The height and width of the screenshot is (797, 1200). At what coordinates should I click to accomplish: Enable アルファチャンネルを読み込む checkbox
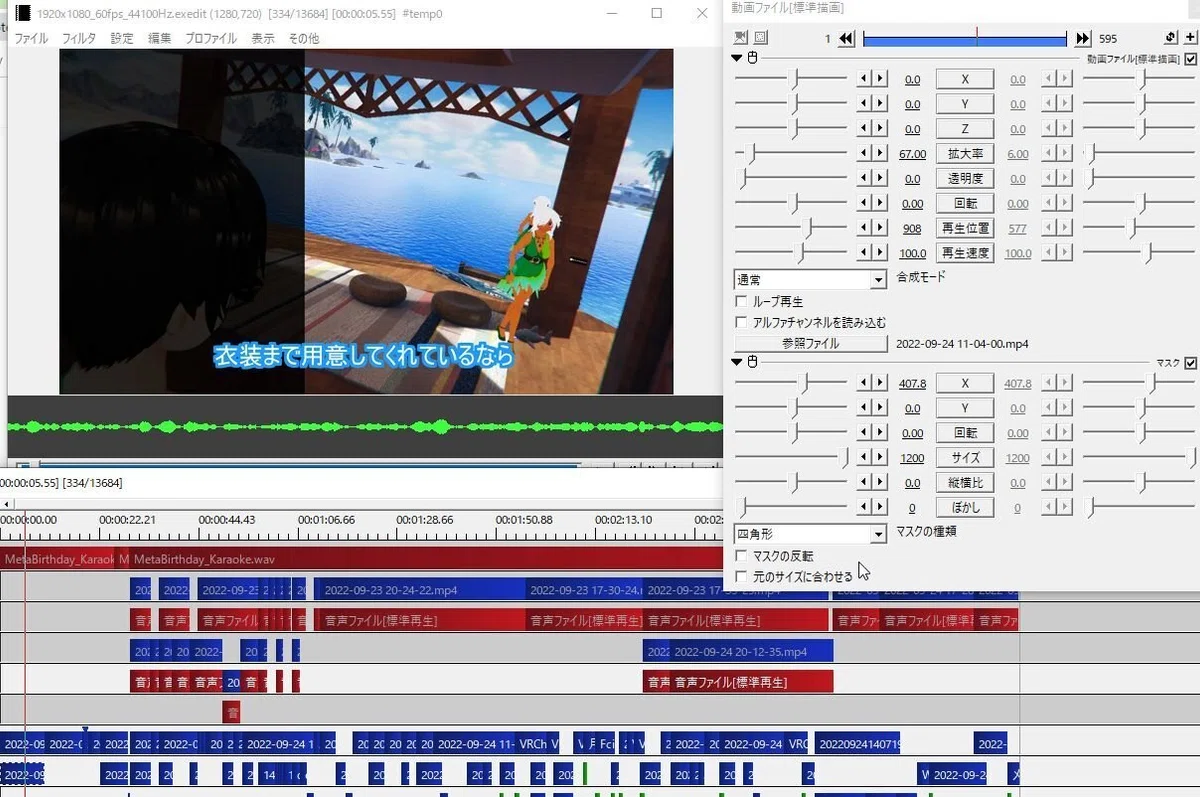[741, 322]
